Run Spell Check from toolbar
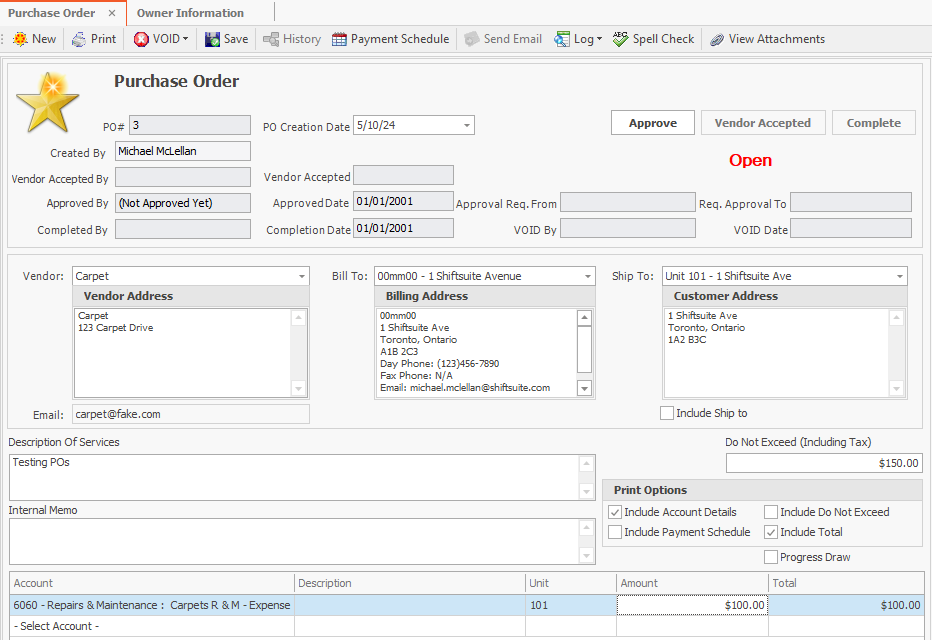 620,39
